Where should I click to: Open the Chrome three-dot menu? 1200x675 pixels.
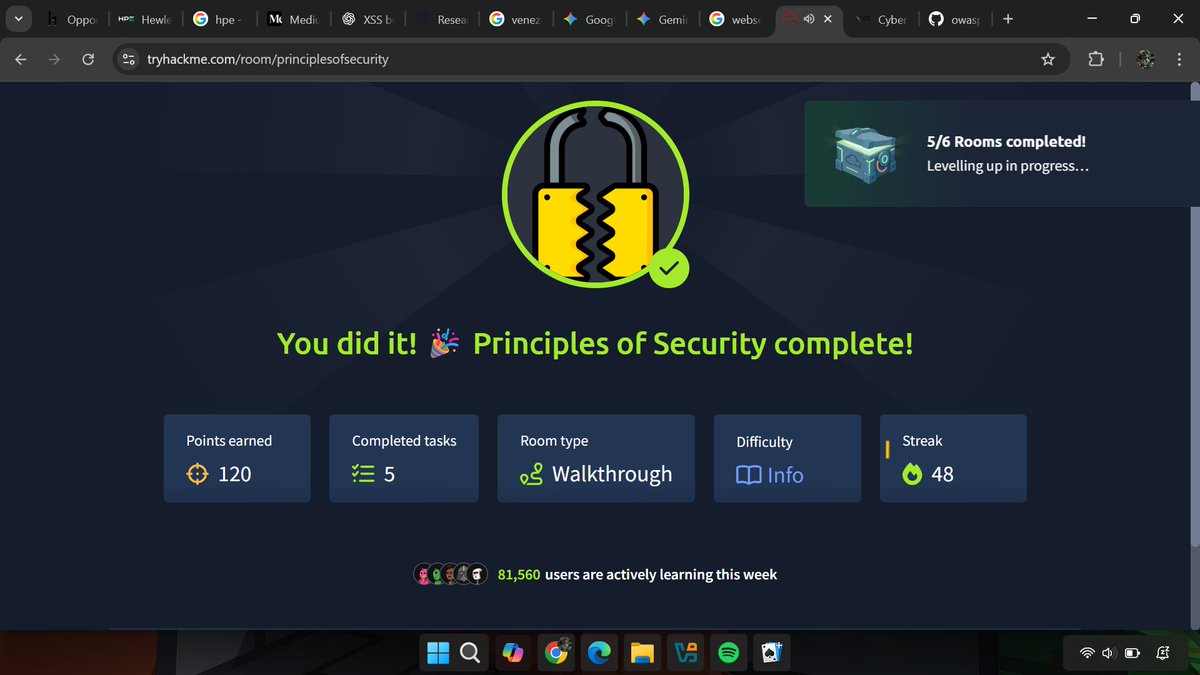tap(1179, 60)
